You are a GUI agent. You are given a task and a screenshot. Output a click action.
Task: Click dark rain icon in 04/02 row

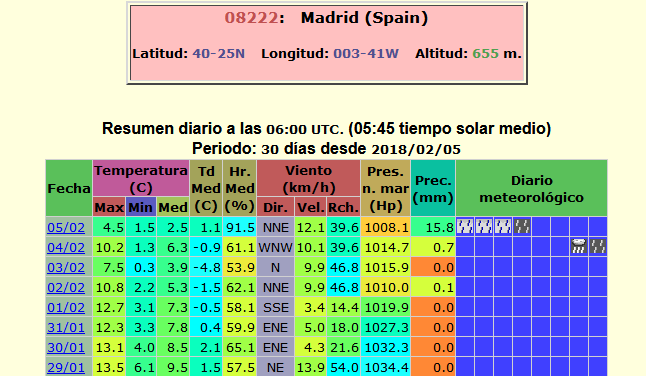(598, 246)
